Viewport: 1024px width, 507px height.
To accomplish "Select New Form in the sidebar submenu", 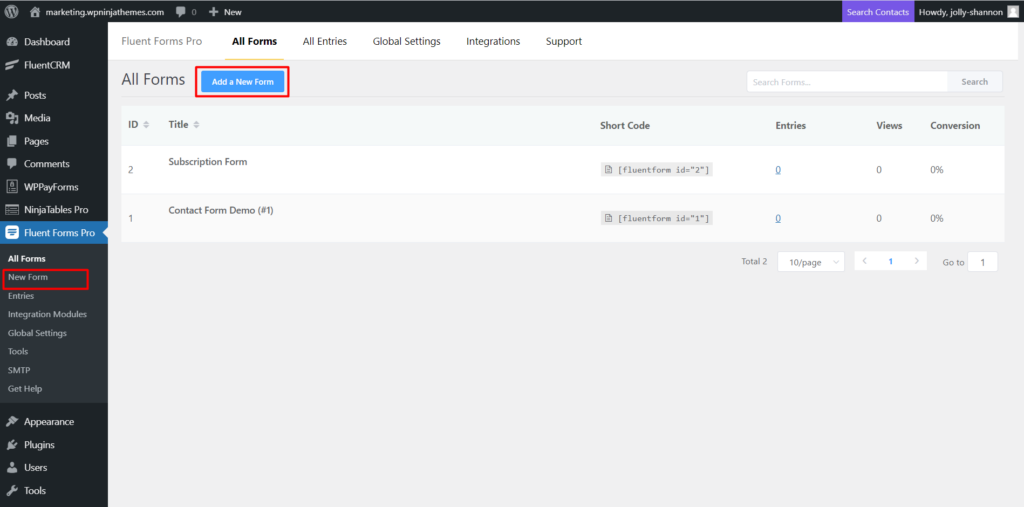I will pos(28,277).
